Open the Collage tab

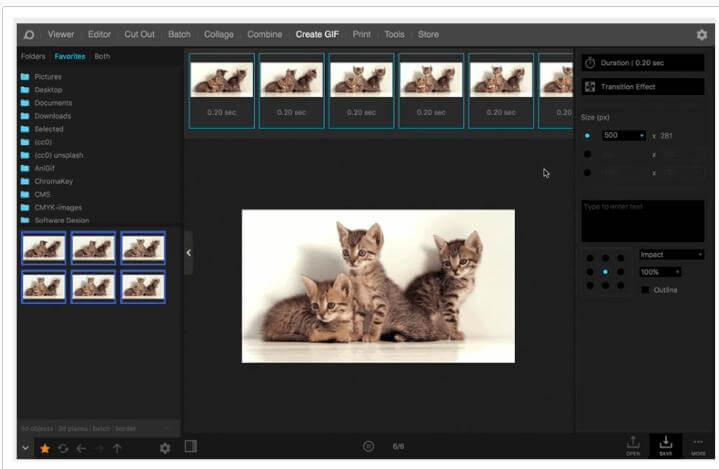coord(219,34)
